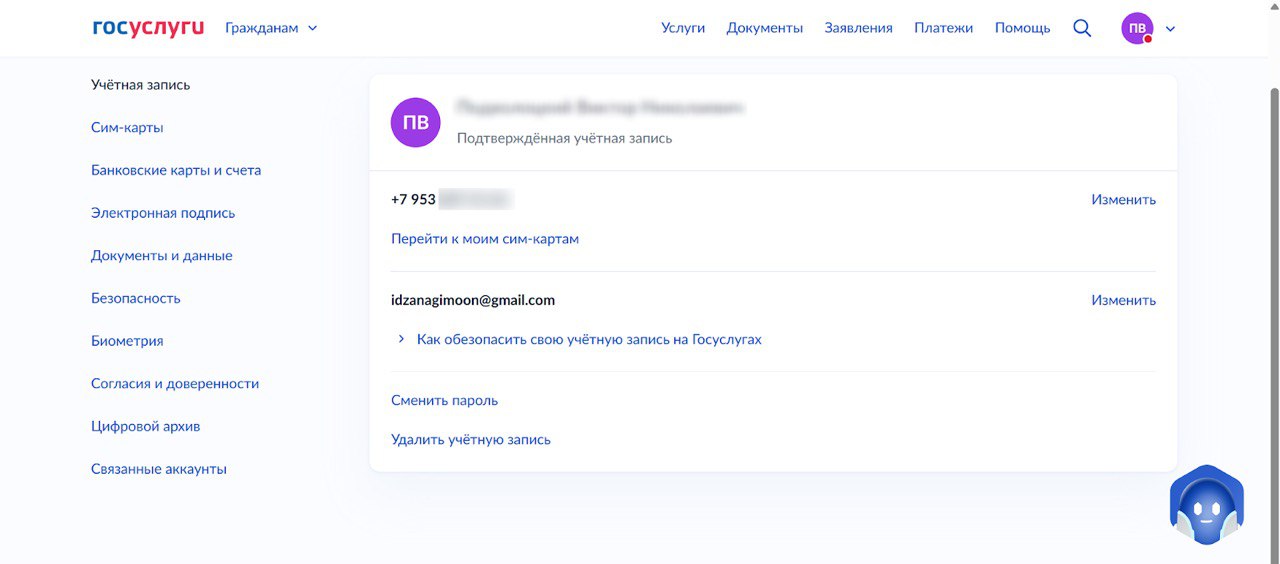
Task: Follow Перейти к моим сим-картам link
Action: click(x=485, y=239)
